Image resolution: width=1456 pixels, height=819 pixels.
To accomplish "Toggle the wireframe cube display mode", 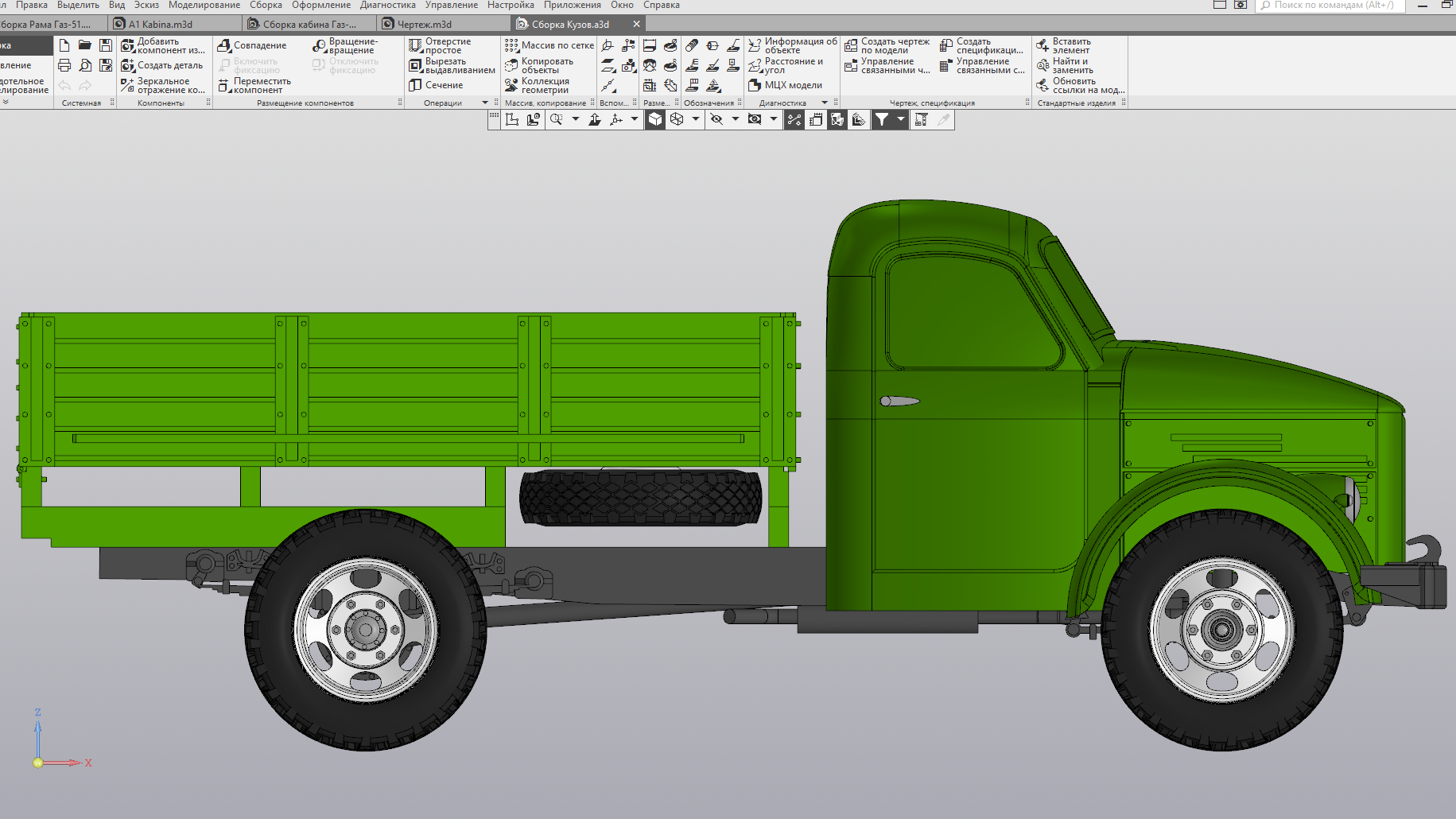I will tap(677, 119).
